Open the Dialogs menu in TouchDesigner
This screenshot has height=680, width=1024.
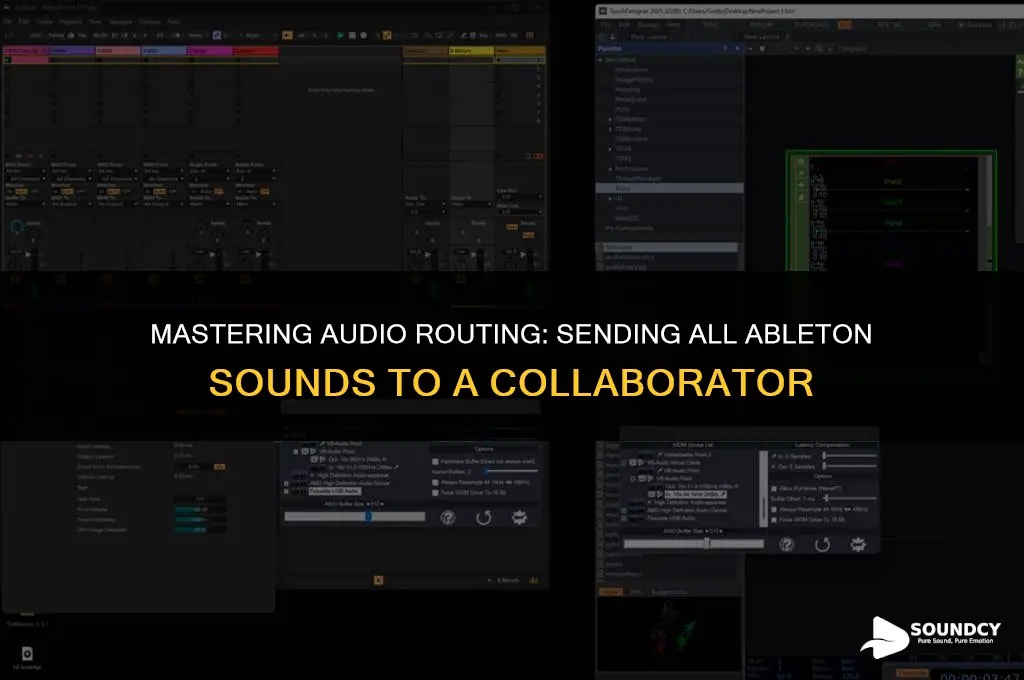[x=648, y=24]
